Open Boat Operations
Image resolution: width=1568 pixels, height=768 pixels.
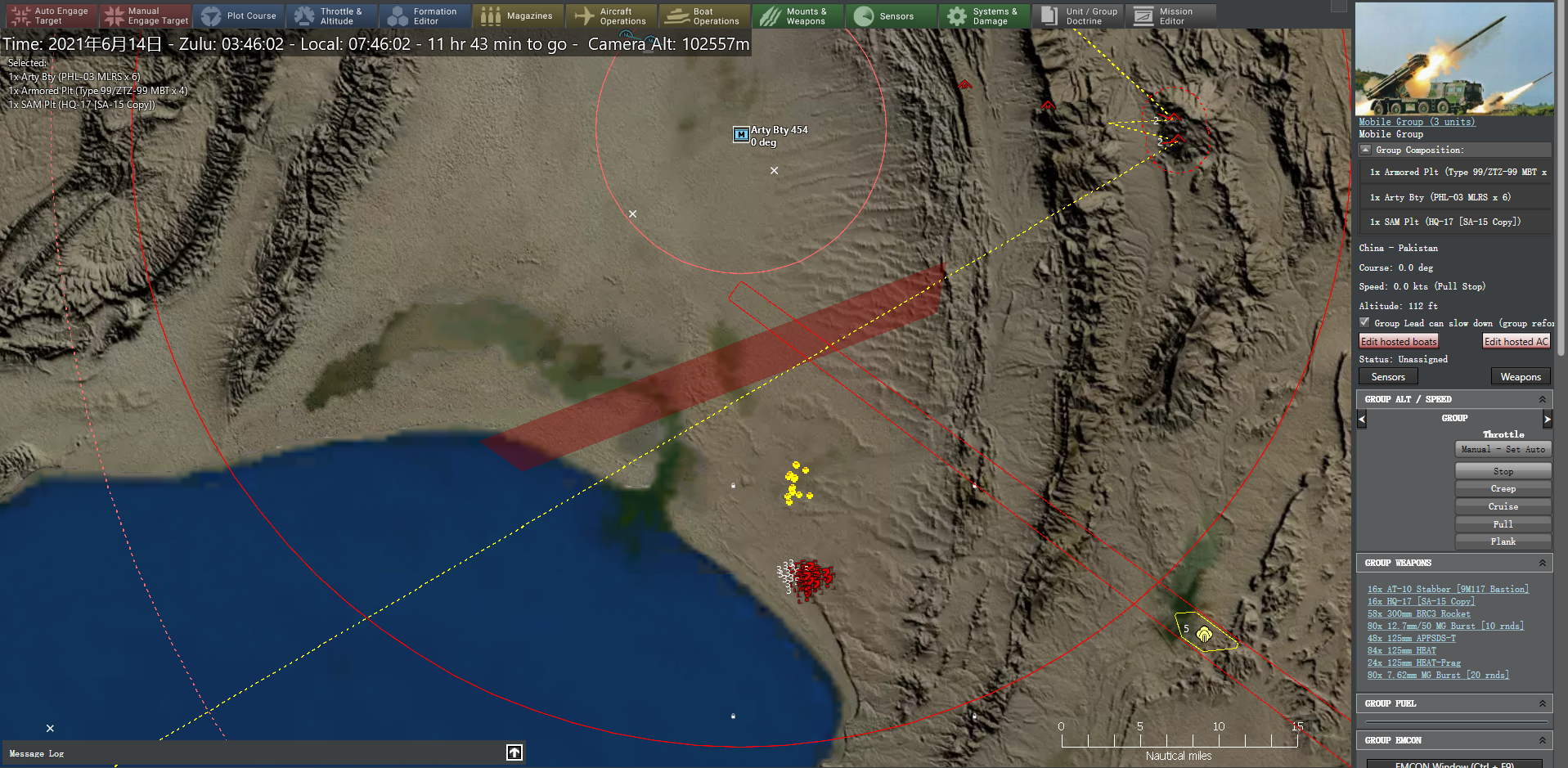point(705,16)
